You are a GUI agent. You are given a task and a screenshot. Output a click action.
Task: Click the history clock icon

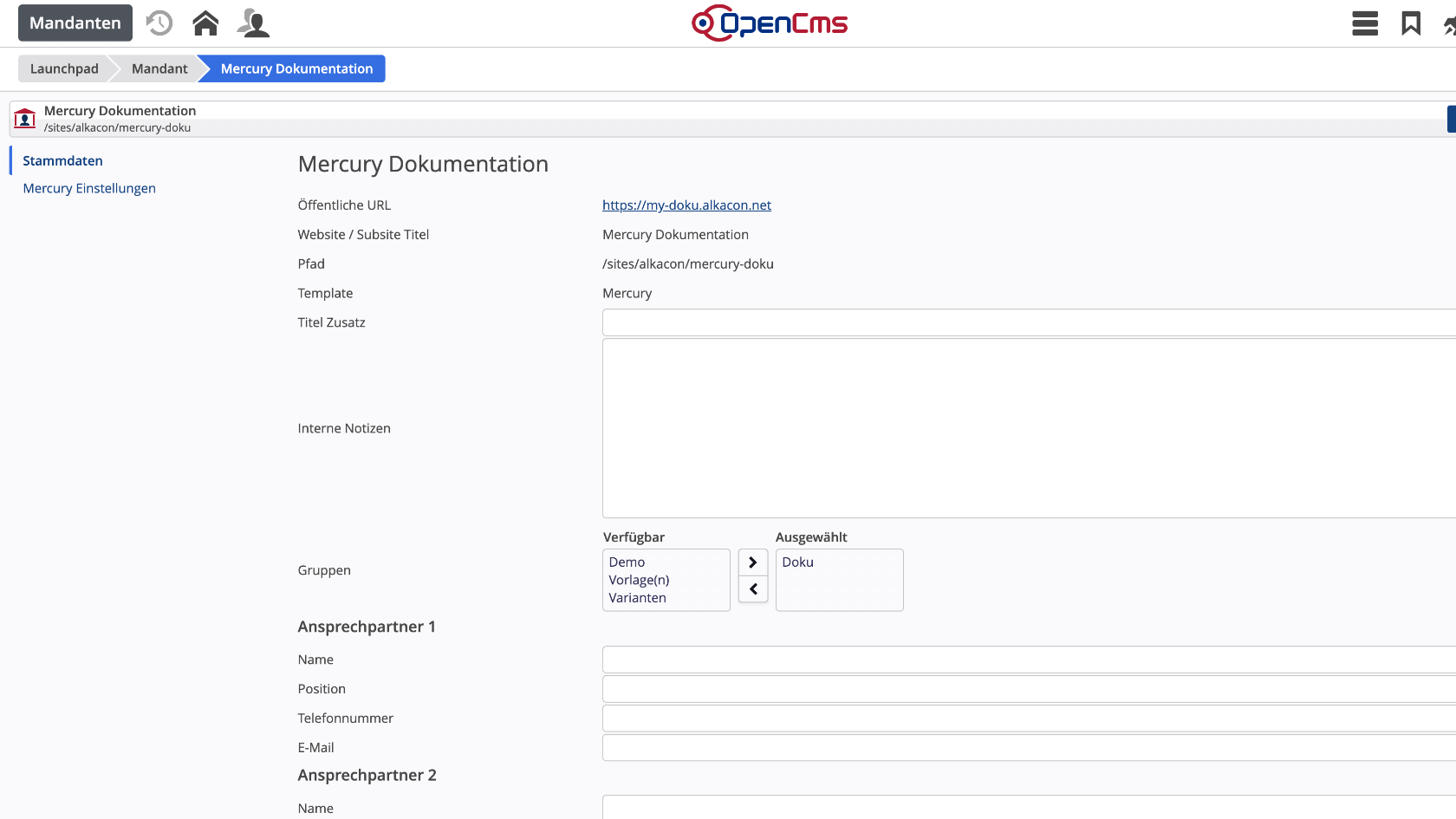pyautogui.click(x=159, y=23)
